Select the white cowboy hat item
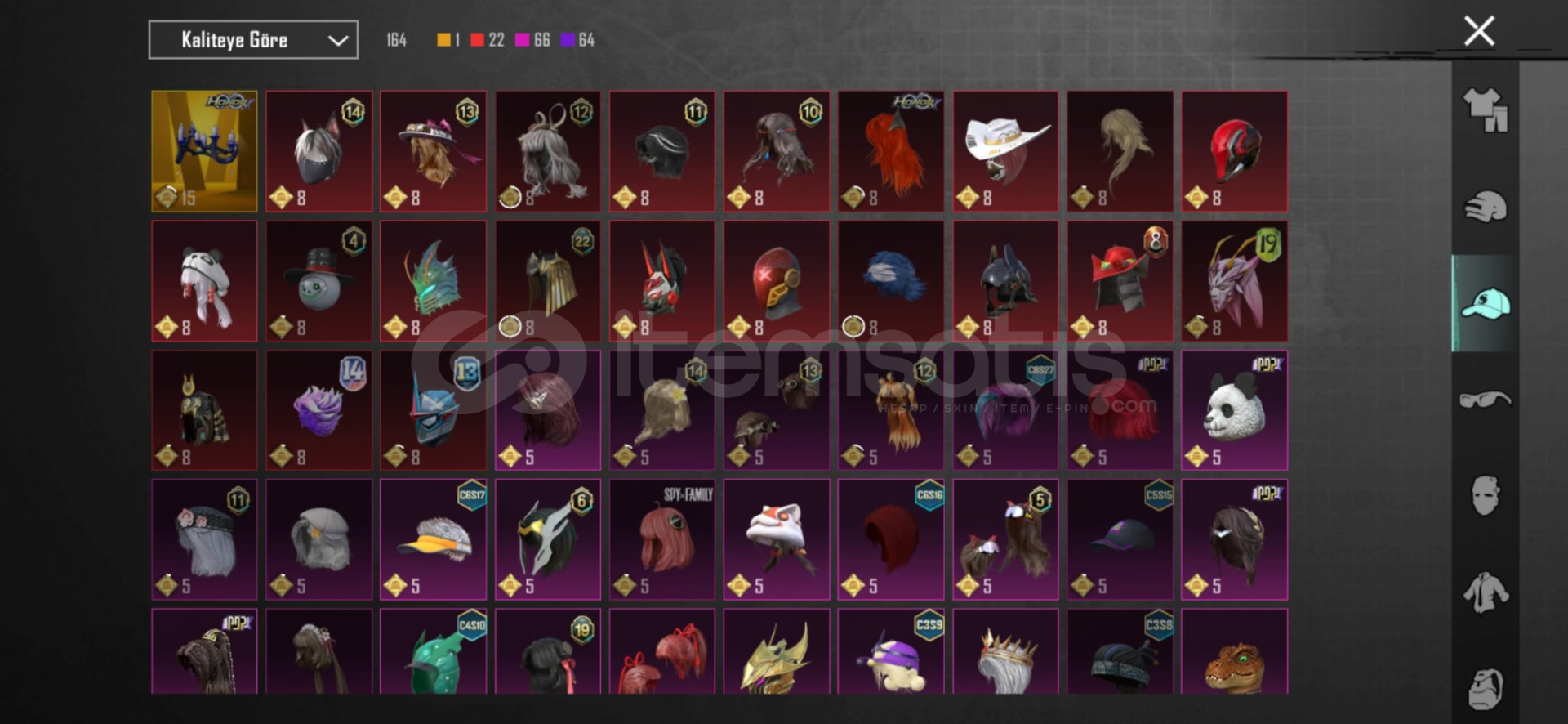The image size is (1568, 724). [1005, 151]
